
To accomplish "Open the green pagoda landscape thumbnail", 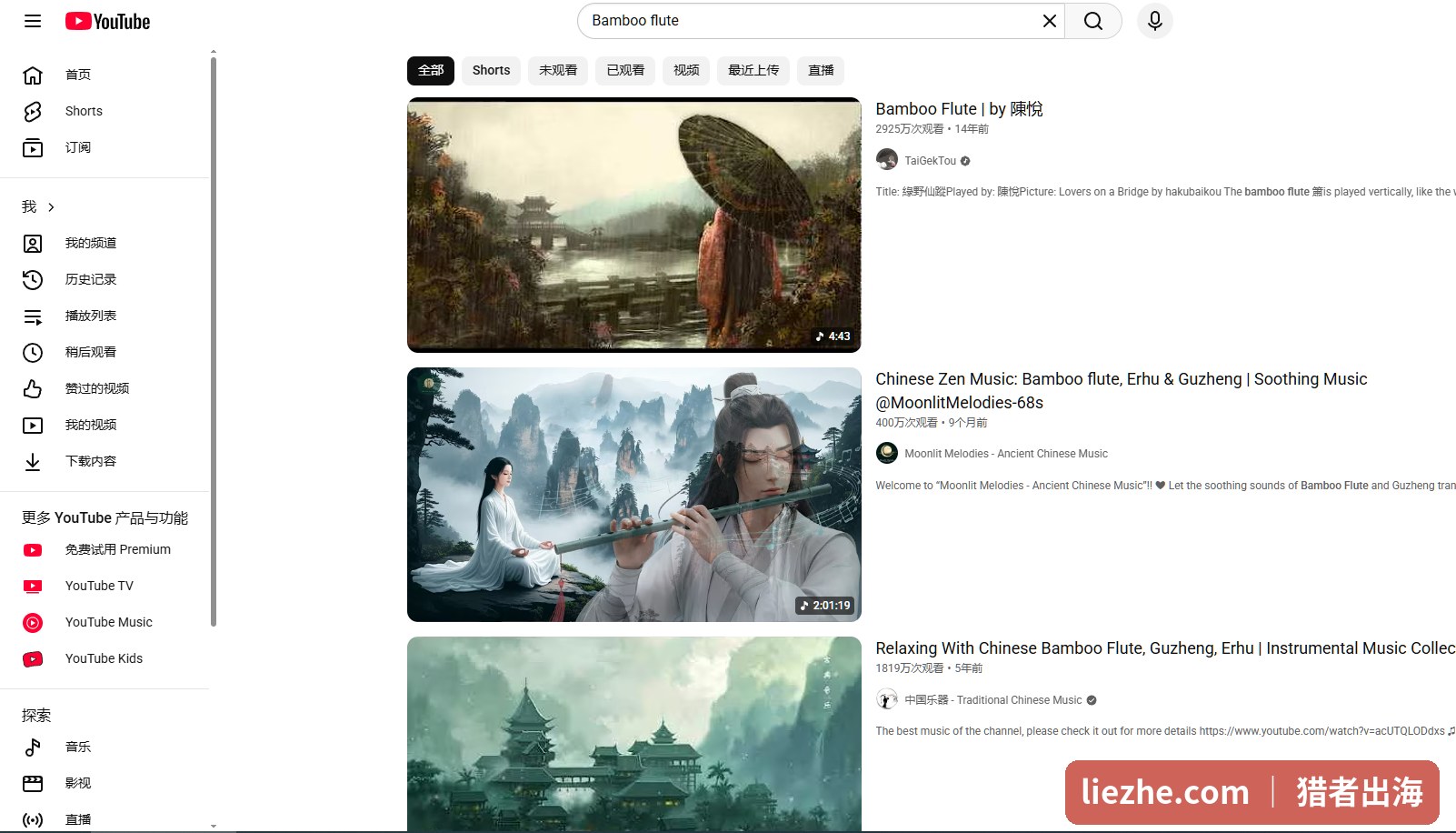I will [634, 734].
